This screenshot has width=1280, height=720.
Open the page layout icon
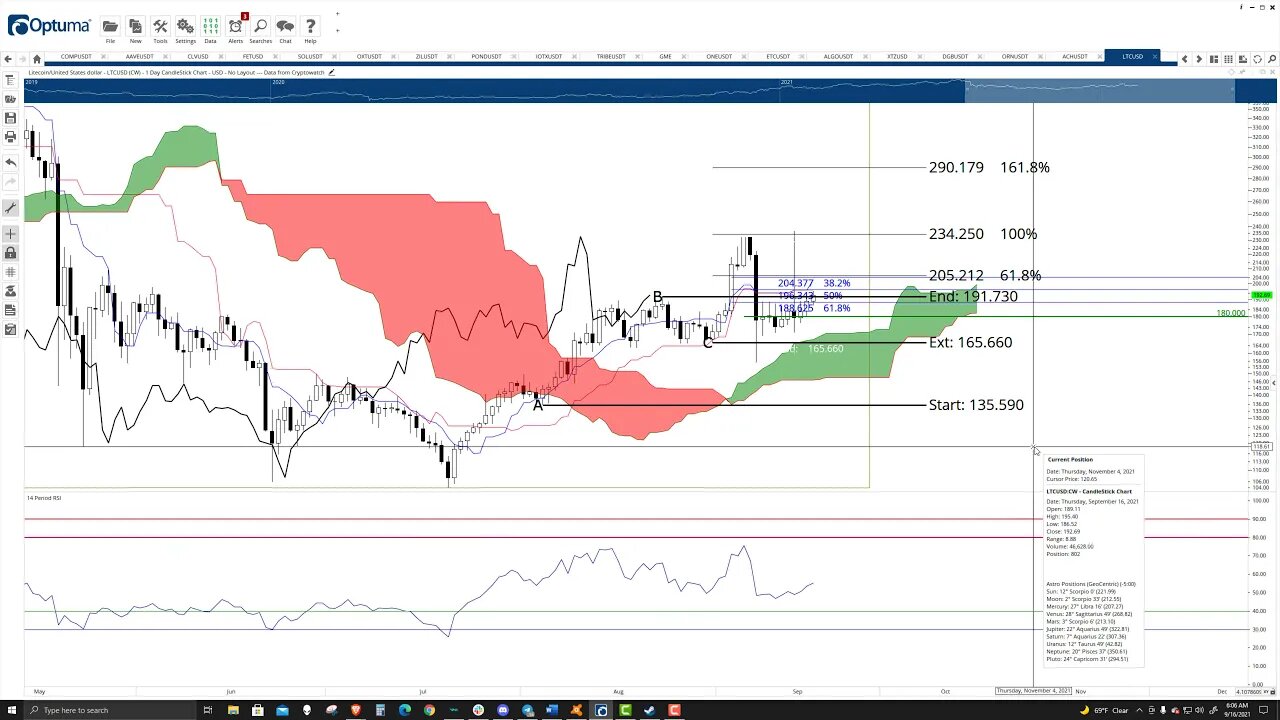1214,59
